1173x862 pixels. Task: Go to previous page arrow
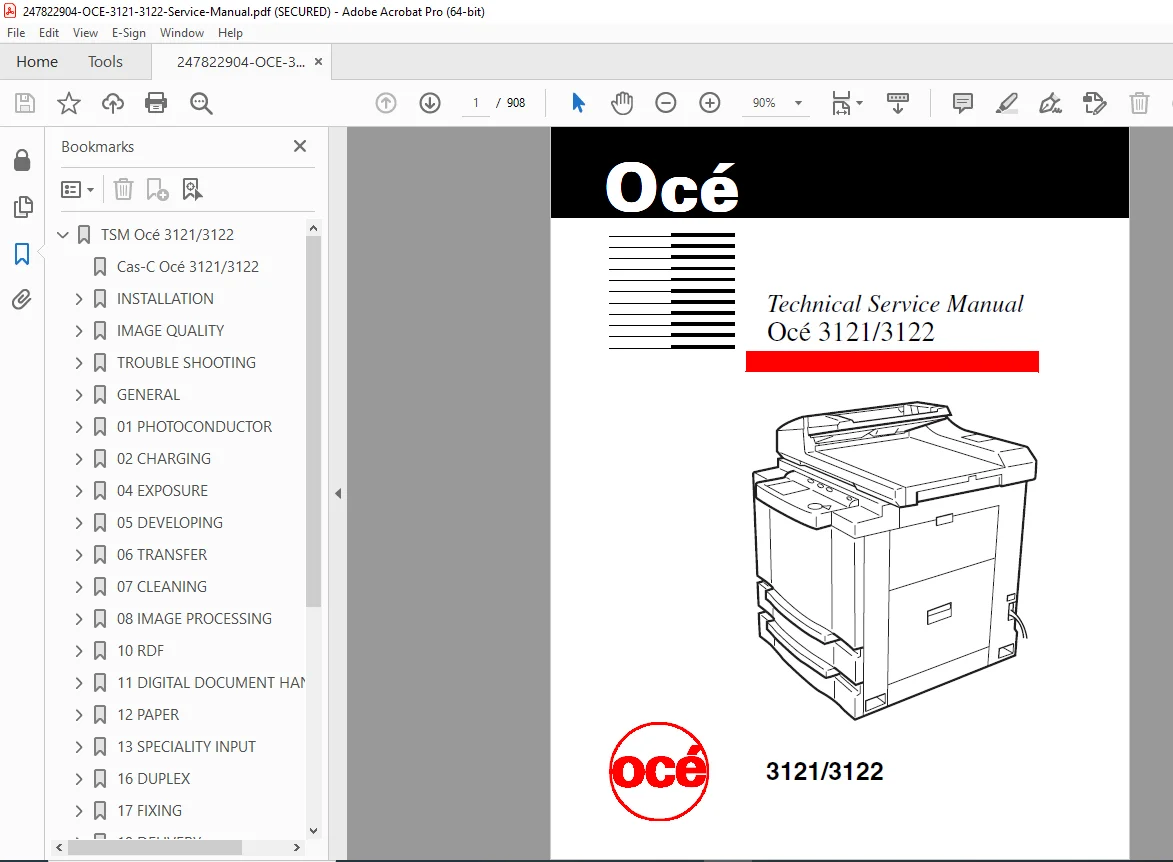click(386, 103)
